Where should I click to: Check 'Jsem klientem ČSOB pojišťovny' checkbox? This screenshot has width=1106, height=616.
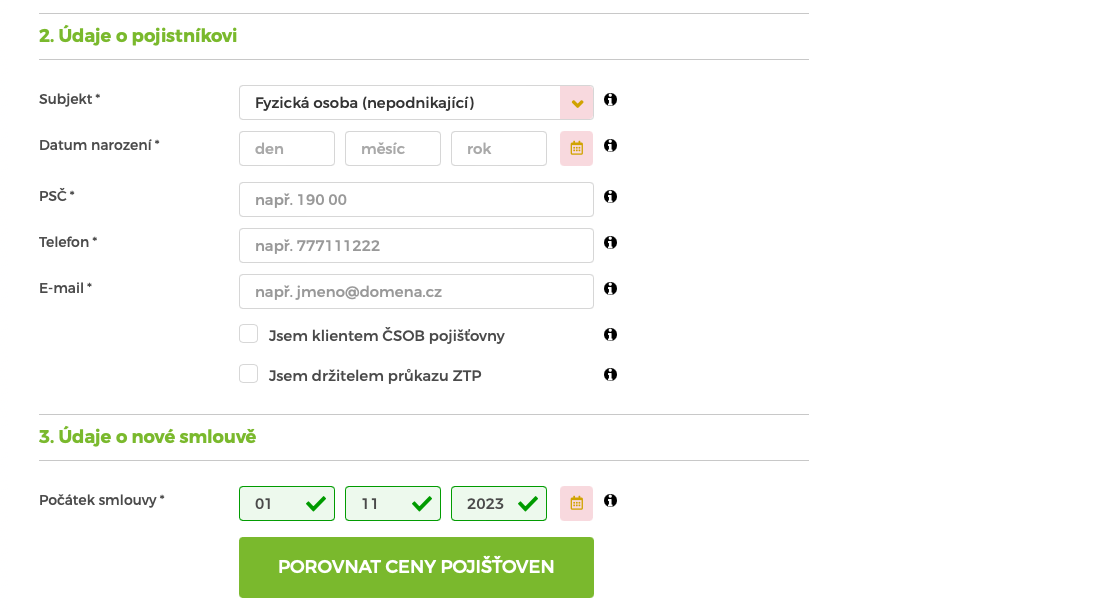[x=249, y=334]
